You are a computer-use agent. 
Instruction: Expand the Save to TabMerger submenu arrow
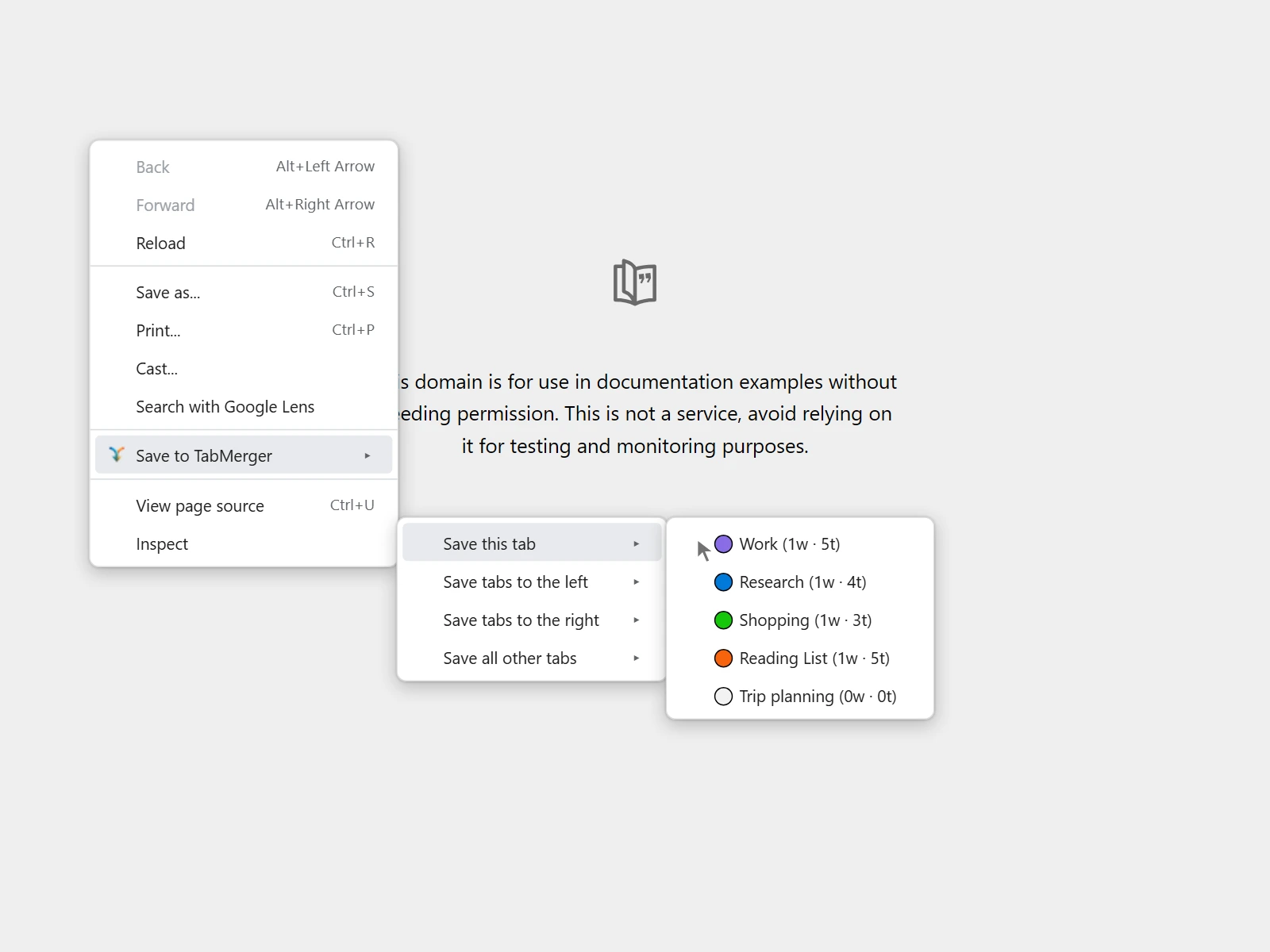(x=368, y=455)
